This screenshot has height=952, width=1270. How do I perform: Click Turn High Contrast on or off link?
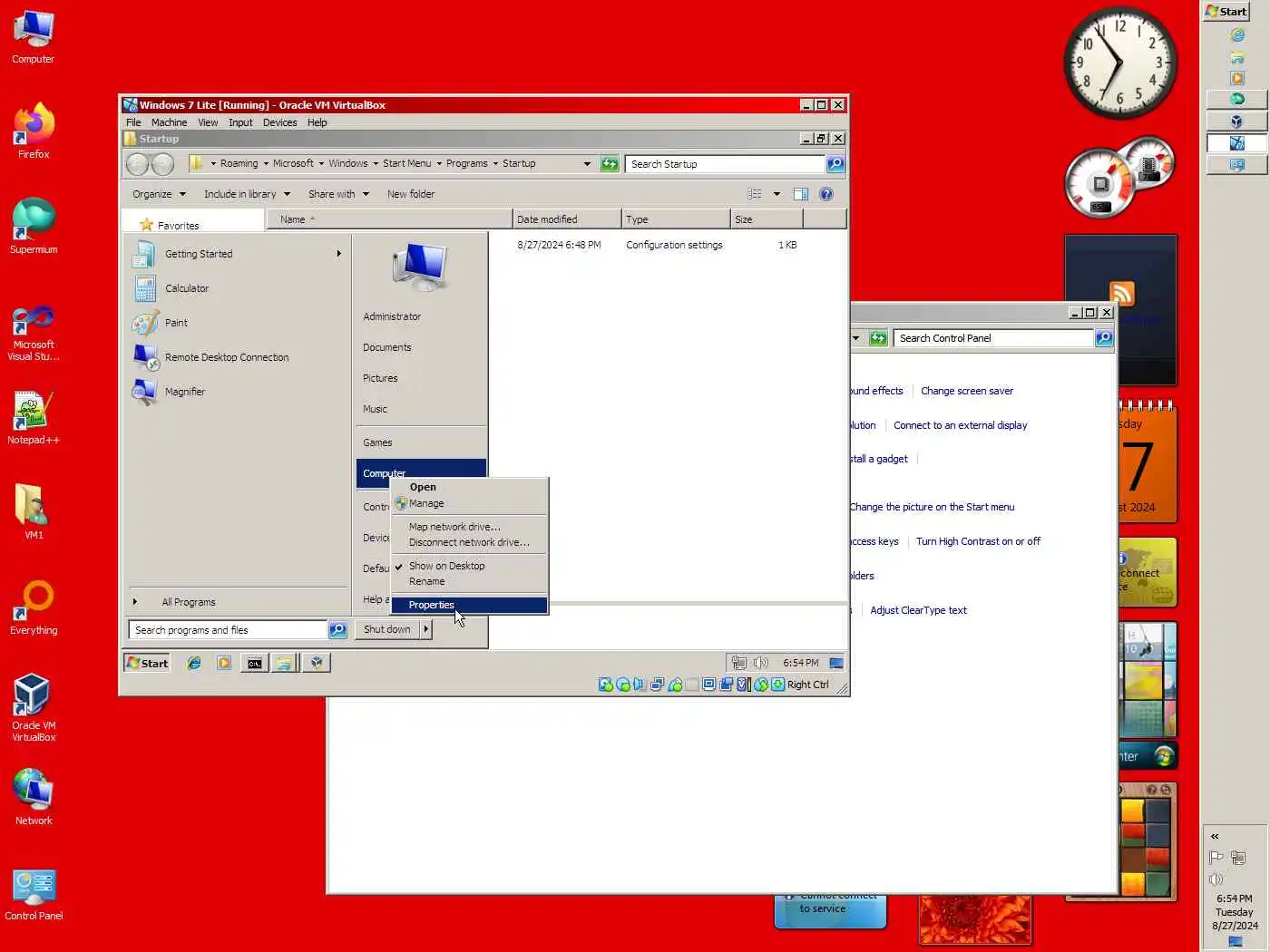(978, 541)
